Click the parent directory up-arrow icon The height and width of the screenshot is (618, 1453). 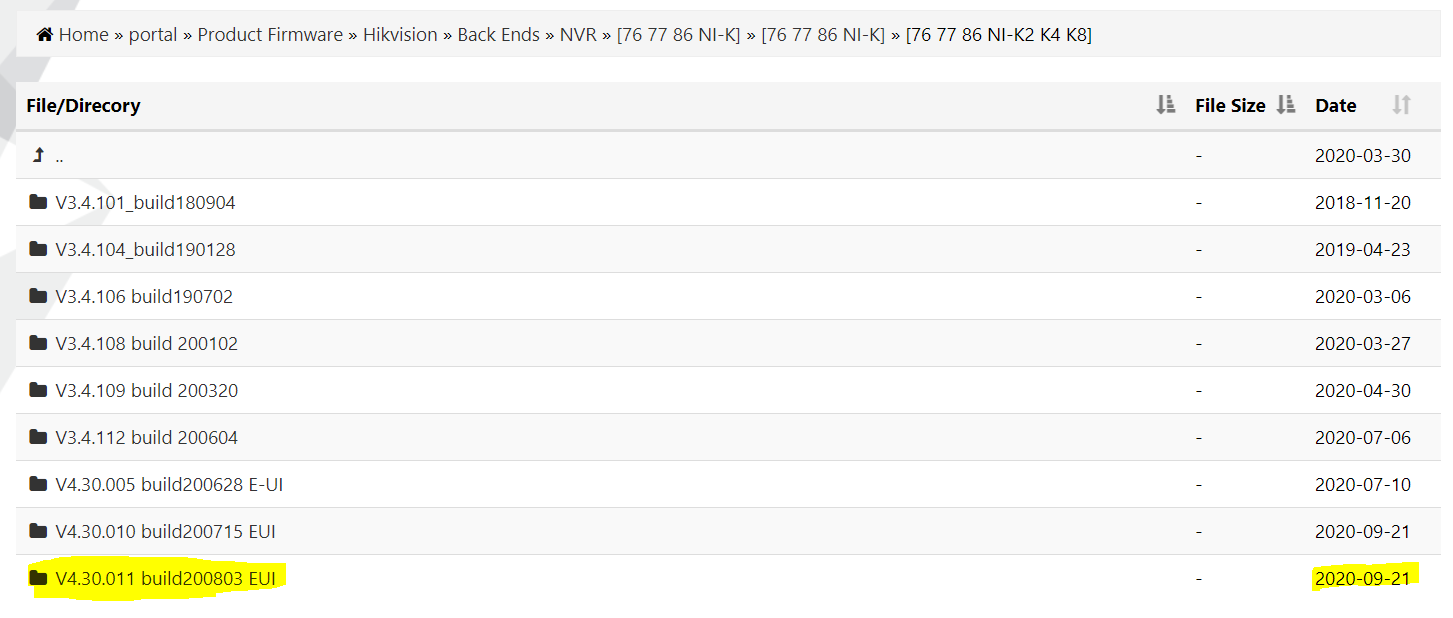click(39, 155)
